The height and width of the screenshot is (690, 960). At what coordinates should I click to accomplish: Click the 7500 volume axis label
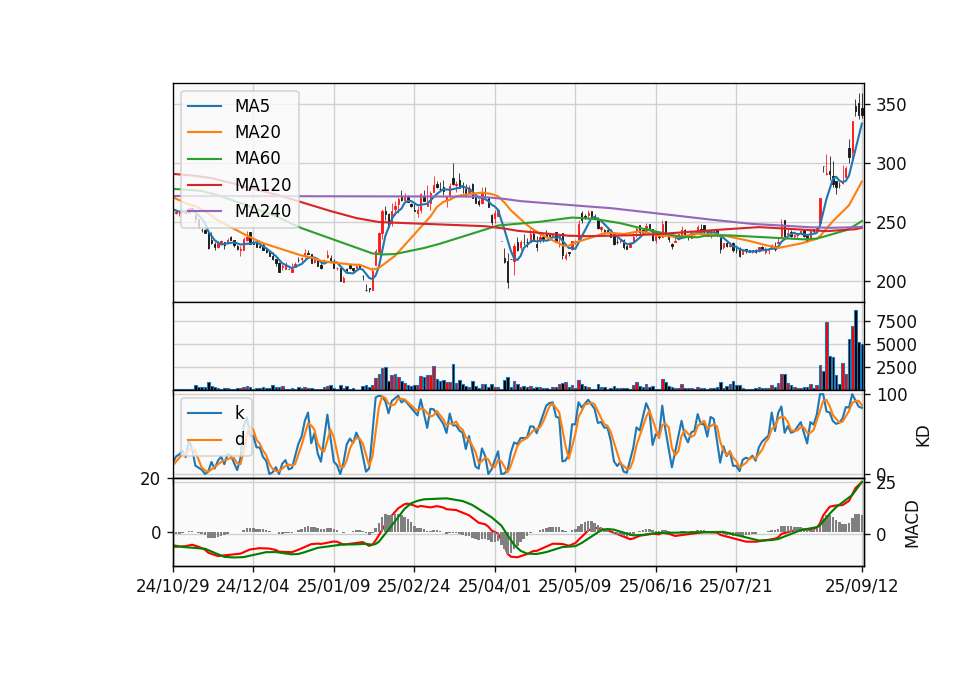(x=896, y=322)
